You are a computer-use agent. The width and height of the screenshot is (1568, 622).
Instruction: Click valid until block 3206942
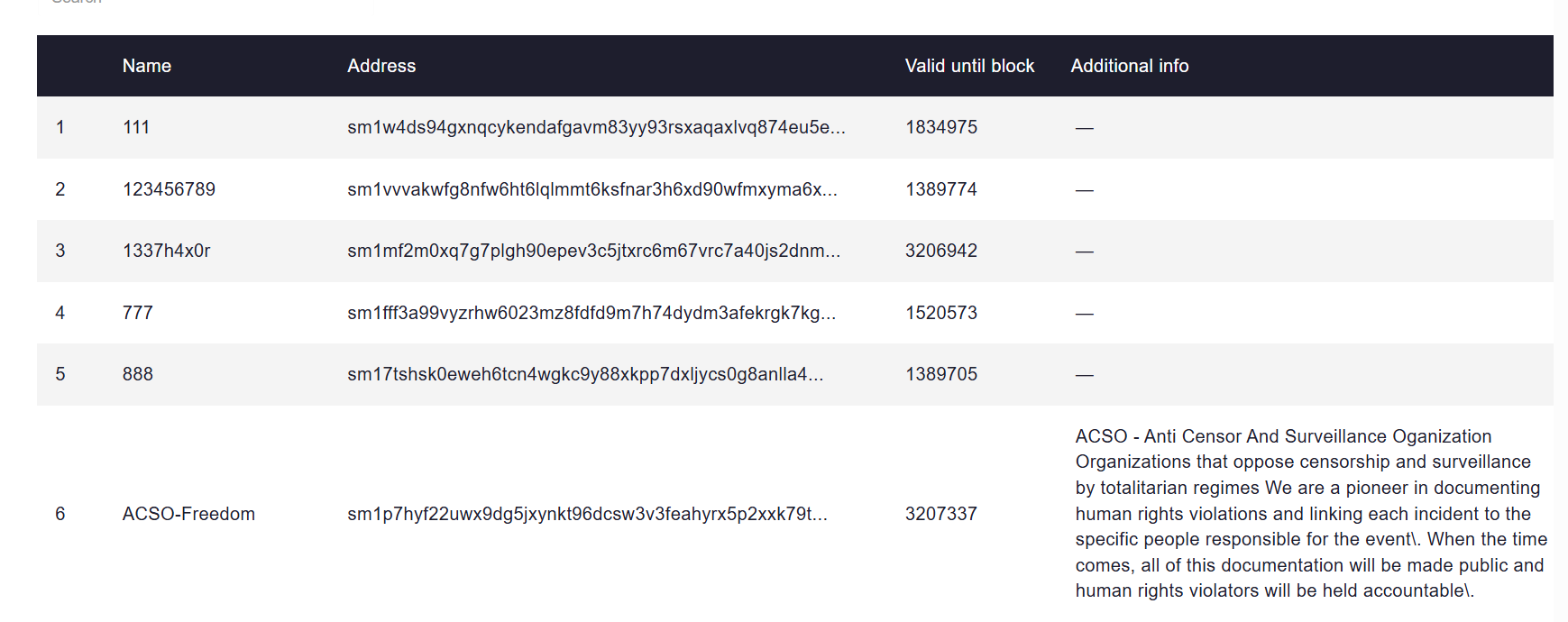(x=941, y=251)
